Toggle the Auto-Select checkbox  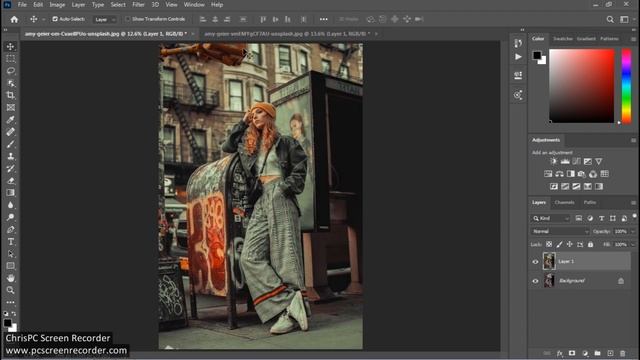point(55,19)
